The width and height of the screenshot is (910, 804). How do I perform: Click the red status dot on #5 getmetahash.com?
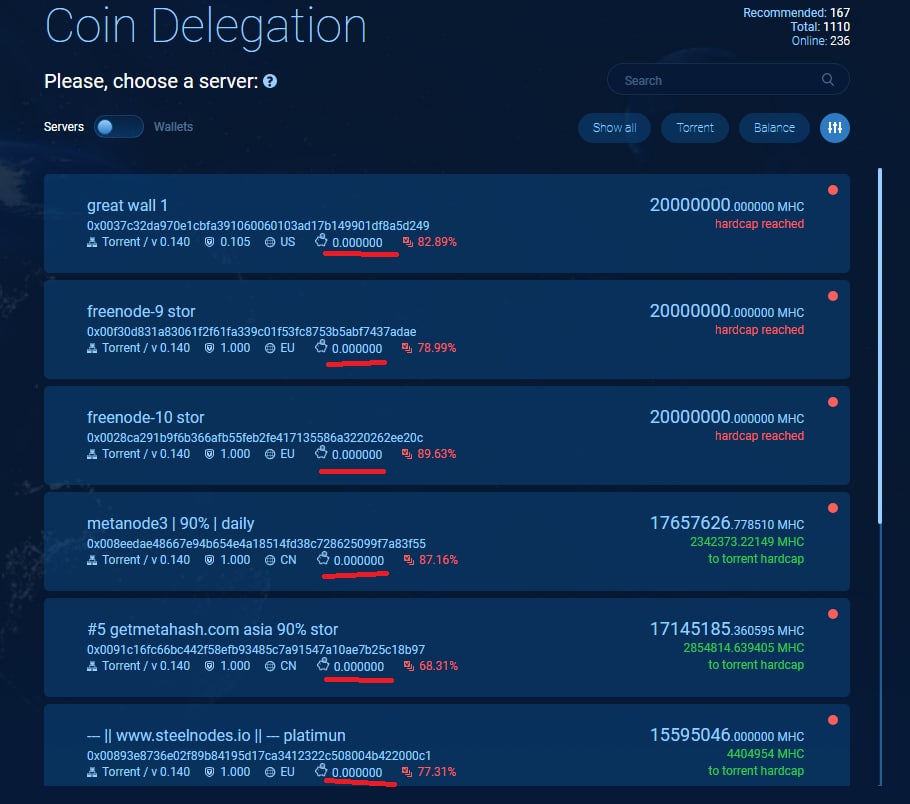point(833,614)
